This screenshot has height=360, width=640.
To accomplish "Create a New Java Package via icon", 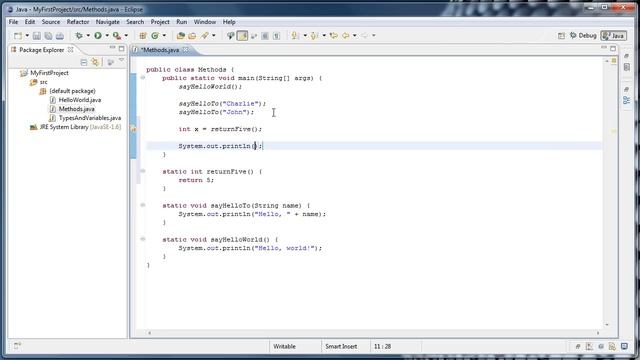I will point(143,36).
